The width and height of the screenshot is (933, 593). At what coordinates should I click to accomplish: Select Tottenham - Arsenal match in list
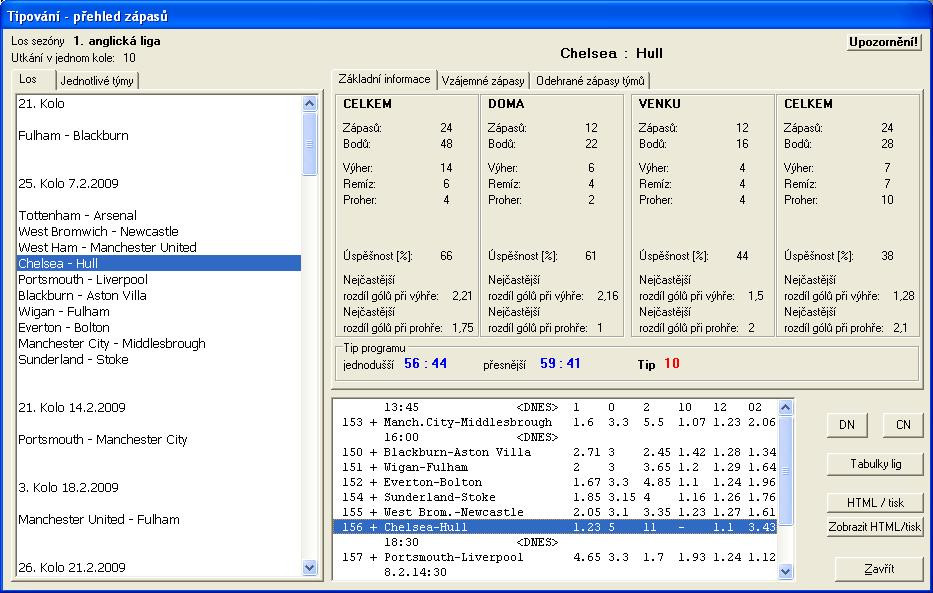pyautogui.click(x=78, y=215)
